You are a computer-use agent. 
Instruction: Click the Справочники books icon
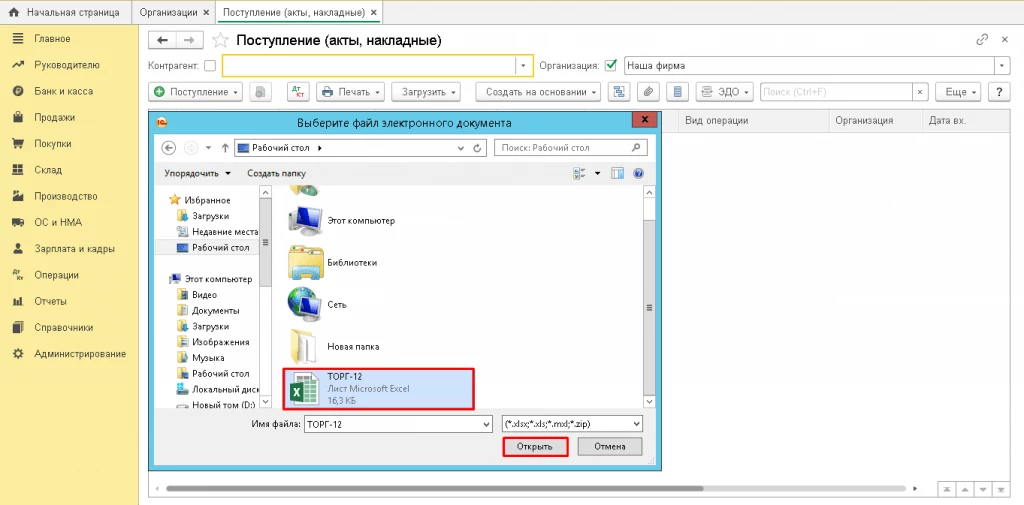pyautogui.click(x=18, y=327)
